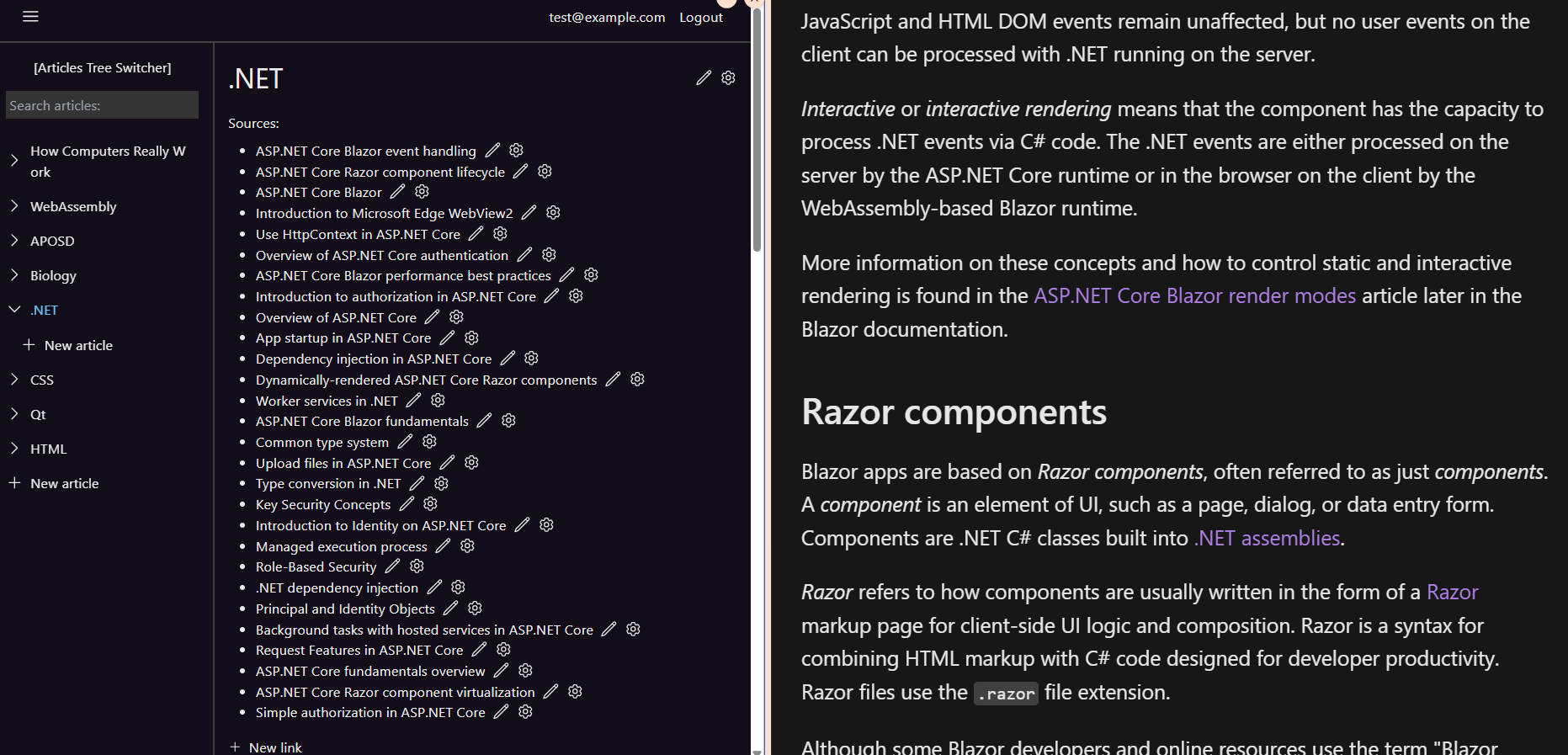Expand the WebAssembly tree node

[x=14, y=206]
